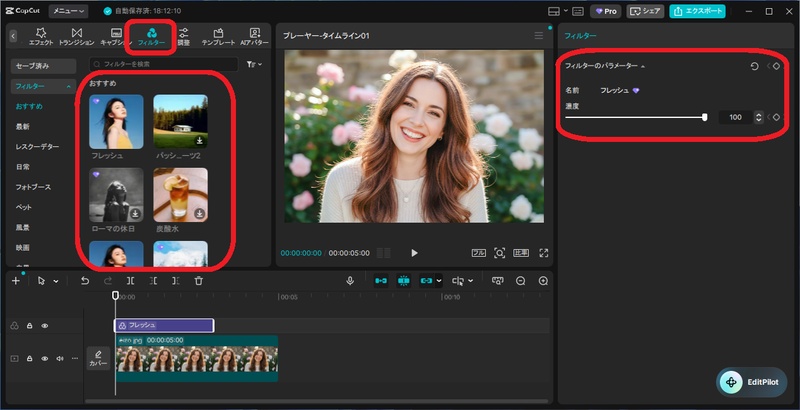800x410 pixels.
Task: Open the 調整 adjustment tab
Action: click(184, 37)
